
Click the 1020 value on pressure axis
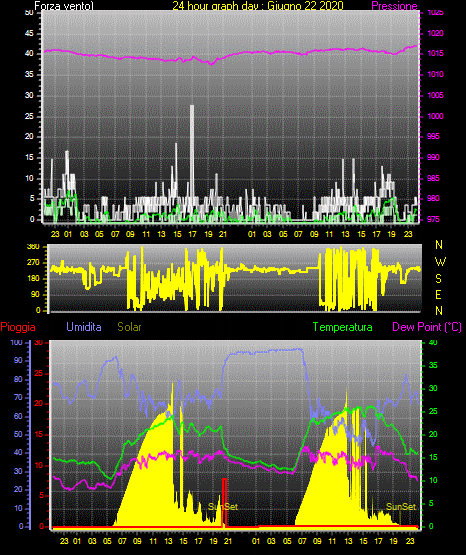click(435, 33)
